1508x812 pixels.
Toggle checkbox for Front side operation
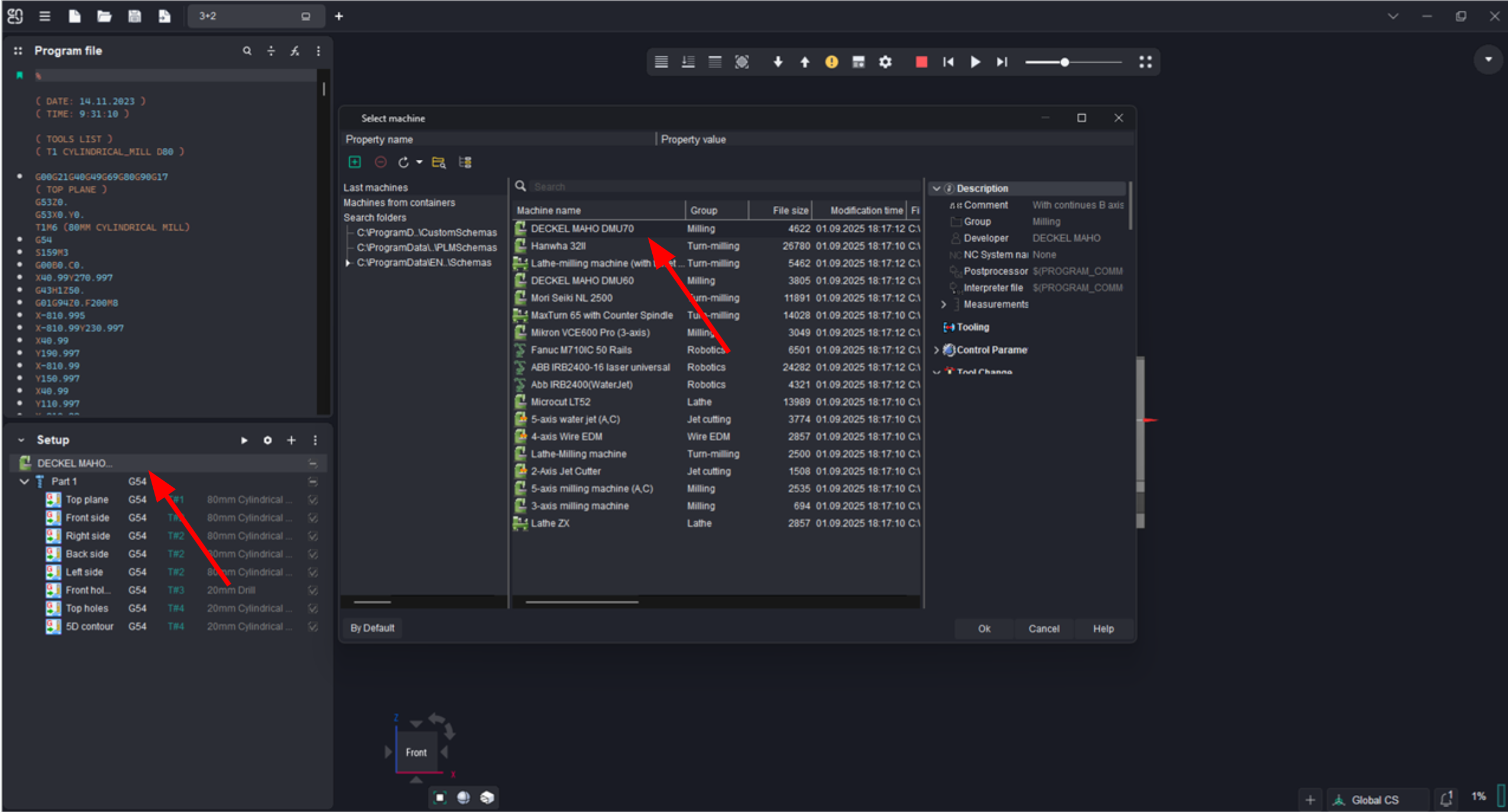[313, 518]
